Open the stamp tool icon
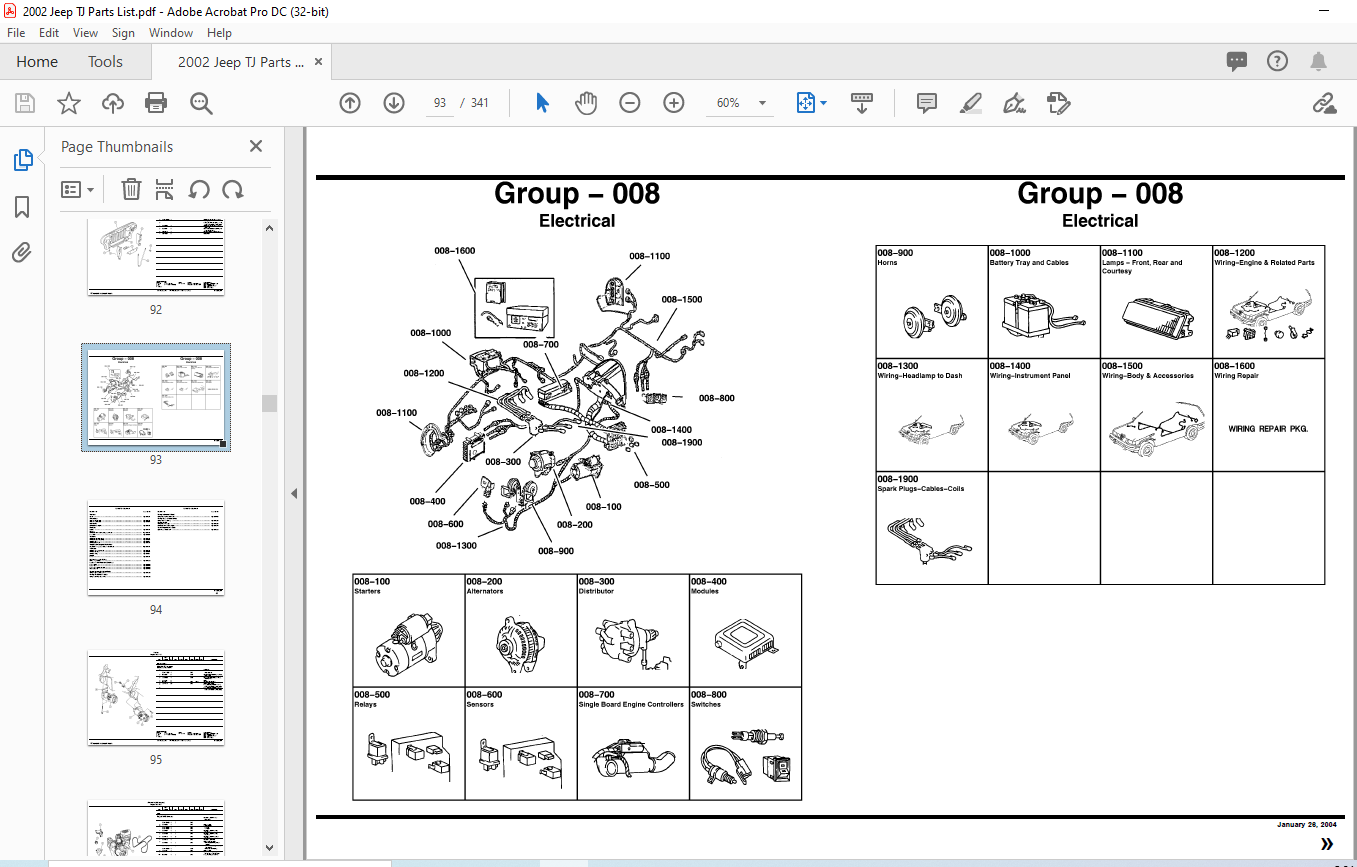1357x867 pixels. pos(1059,103)
